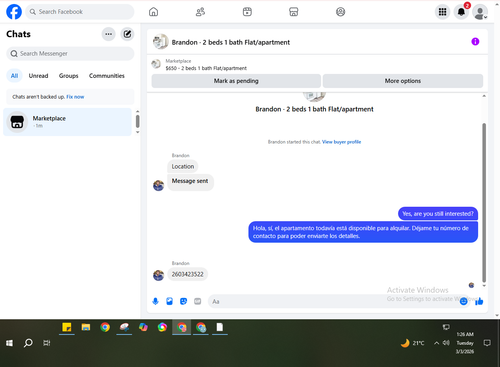Select the All chats tab
This screenshot has width=500, height=367.
[x=14, y=76]
